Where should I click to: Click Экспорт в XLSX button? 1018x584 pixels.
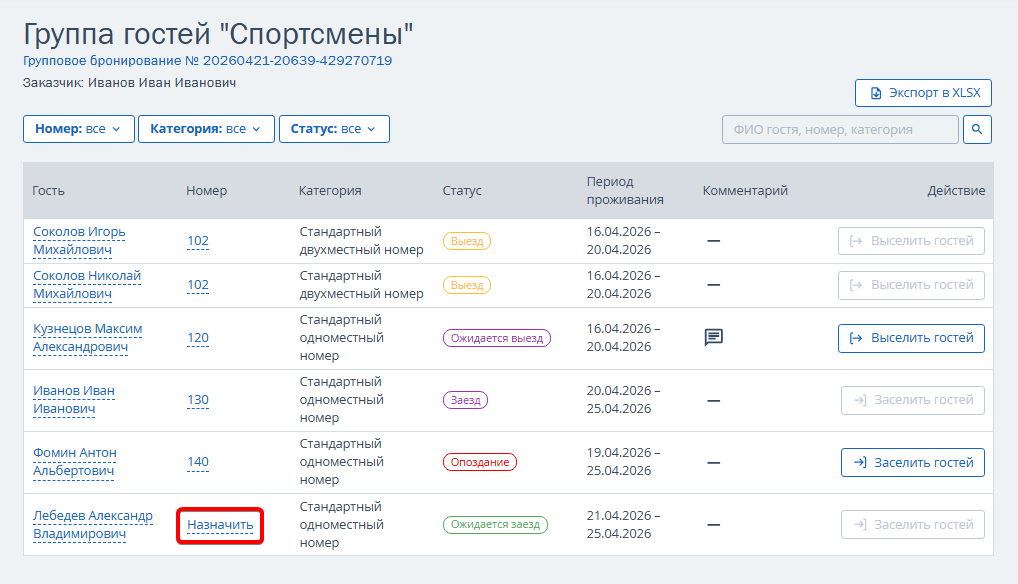(x=923, y=93)
